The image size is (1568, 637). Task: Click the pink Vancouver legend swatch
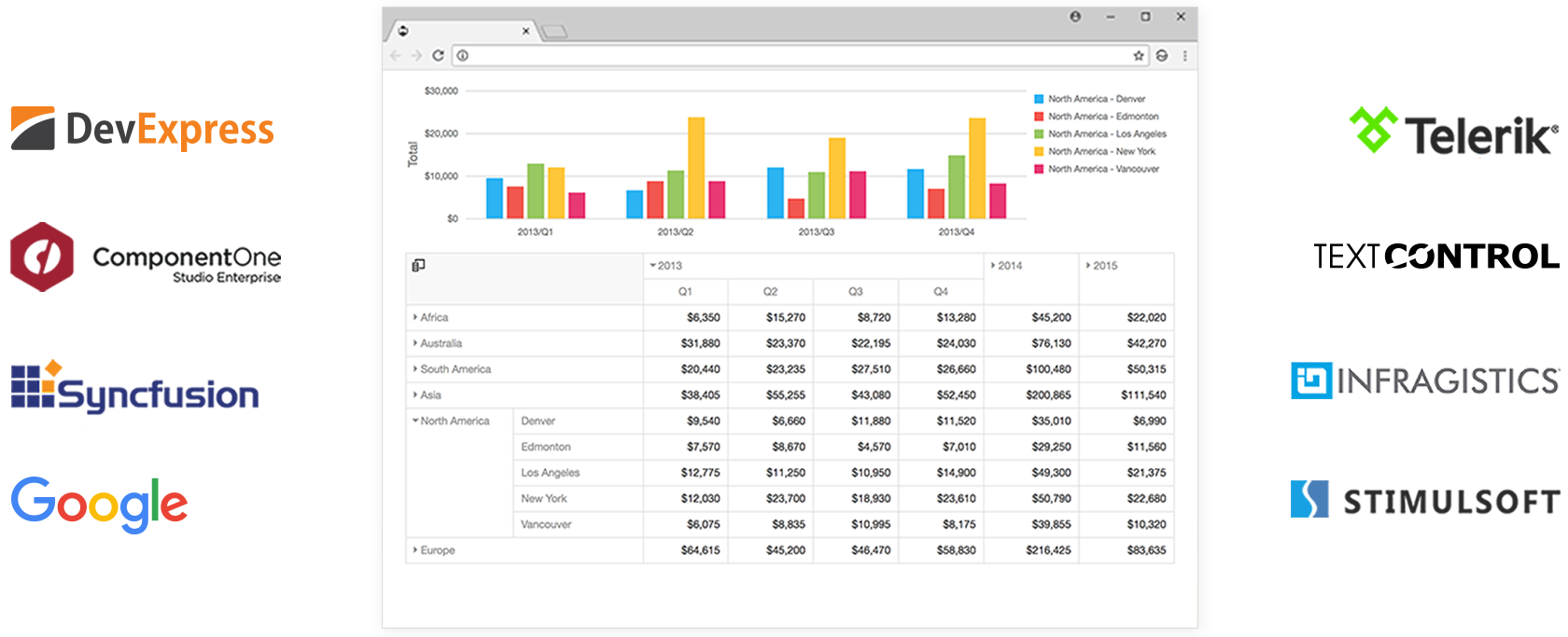[x=1039, y=169]
